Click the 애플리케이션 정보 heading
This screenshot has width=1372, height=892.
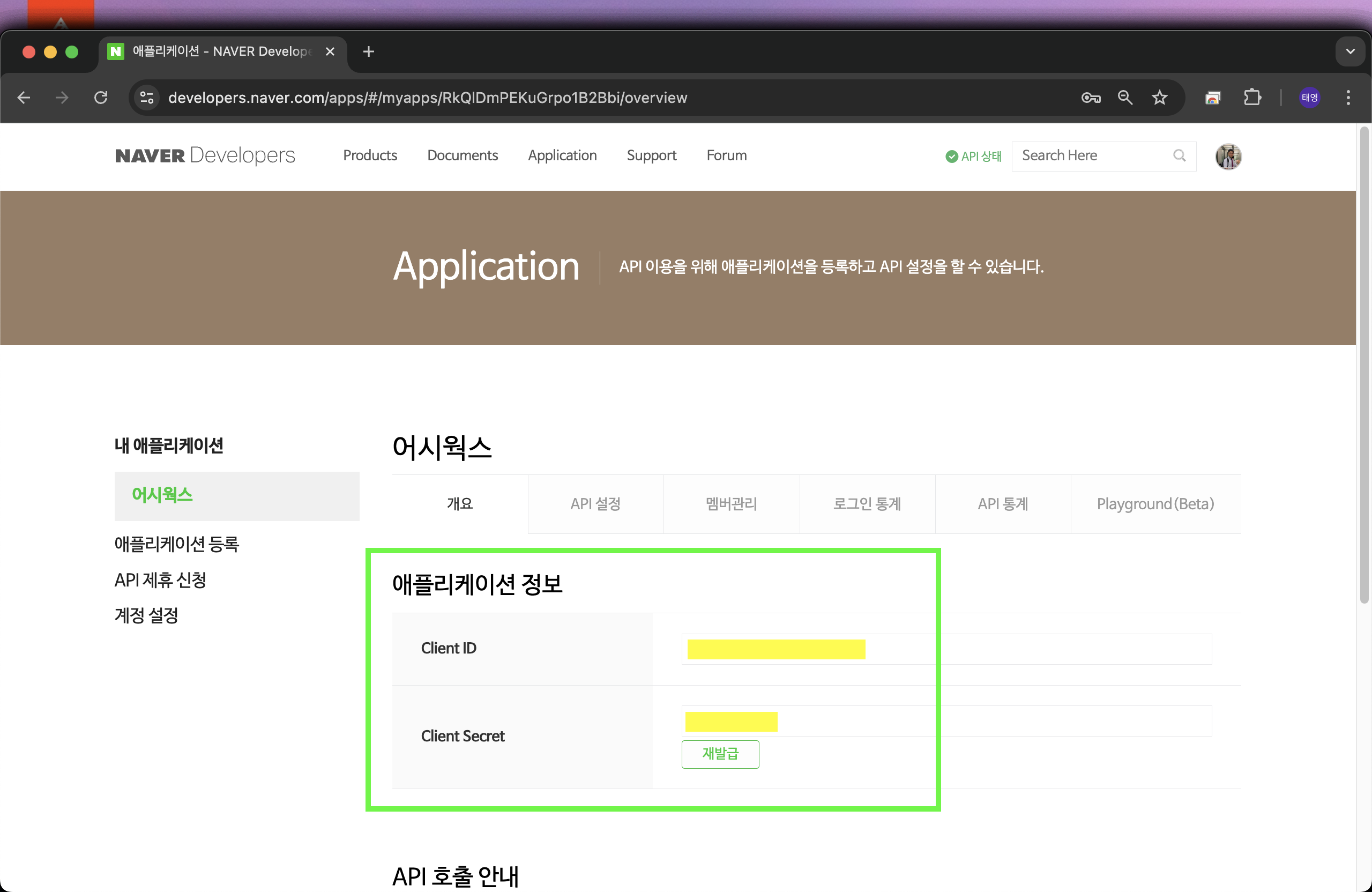click(x=478, y=584)
